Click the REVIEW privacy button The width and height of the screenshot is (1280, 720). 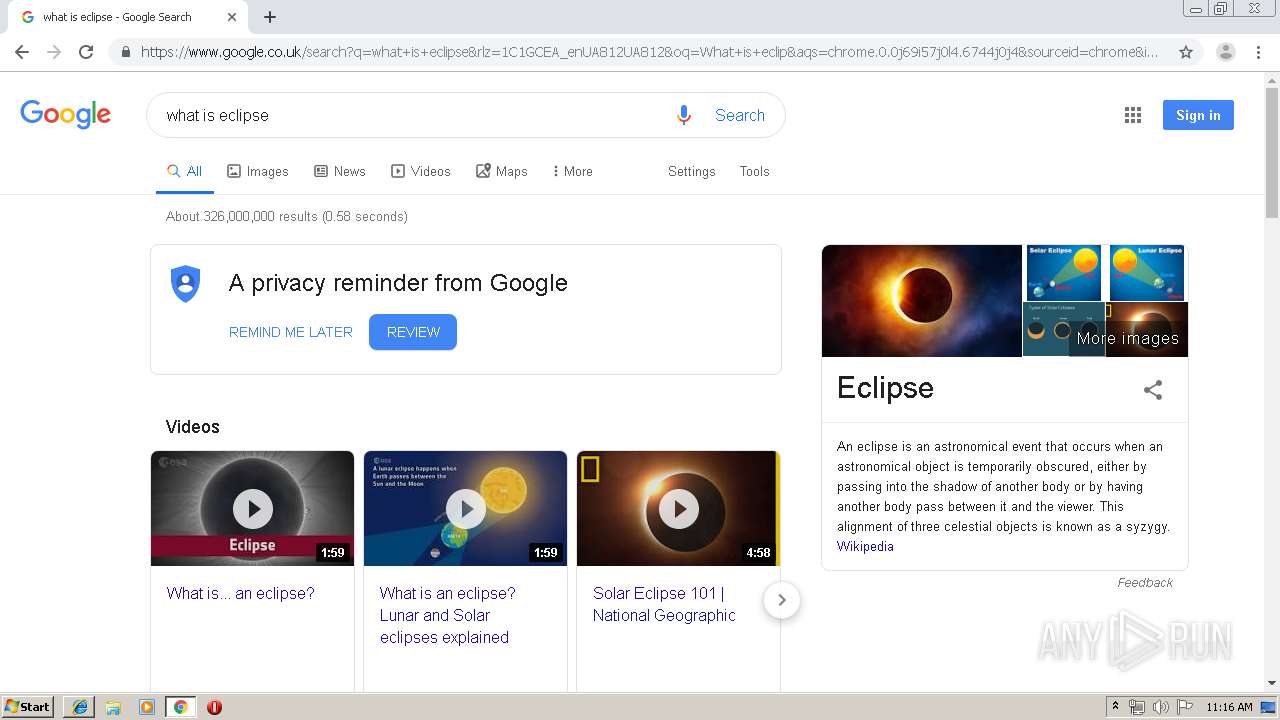[x=413, y=332]
